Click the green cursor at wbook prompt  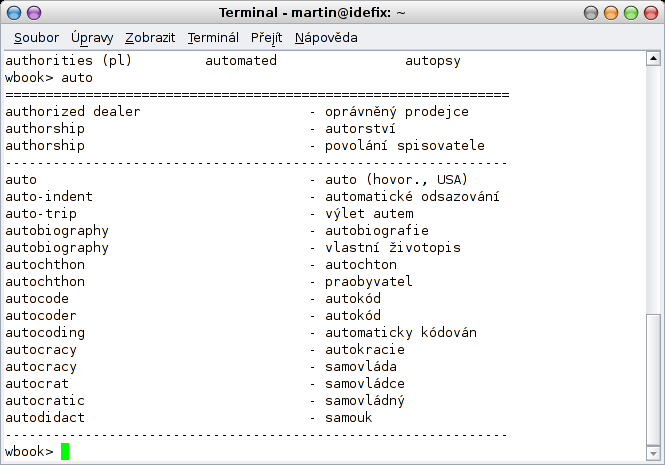(x=65, y=451)
